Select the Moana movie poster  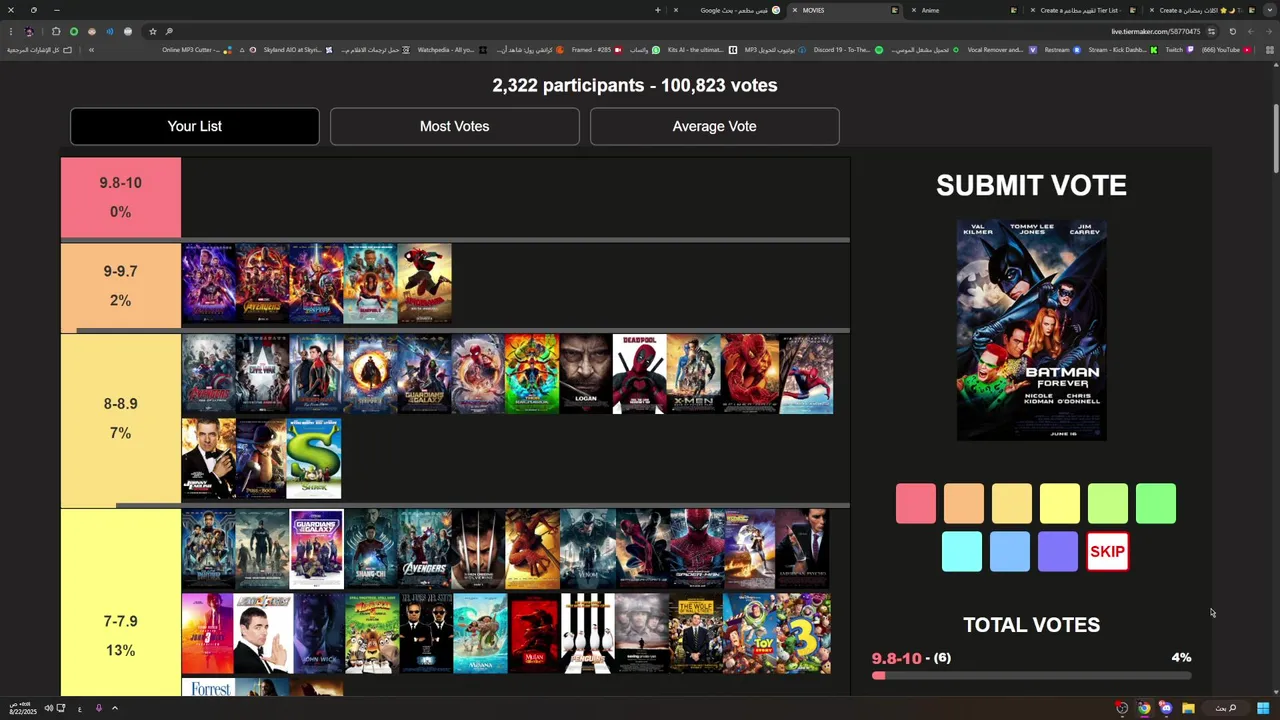pyautogui.click(x=480, y=634)
